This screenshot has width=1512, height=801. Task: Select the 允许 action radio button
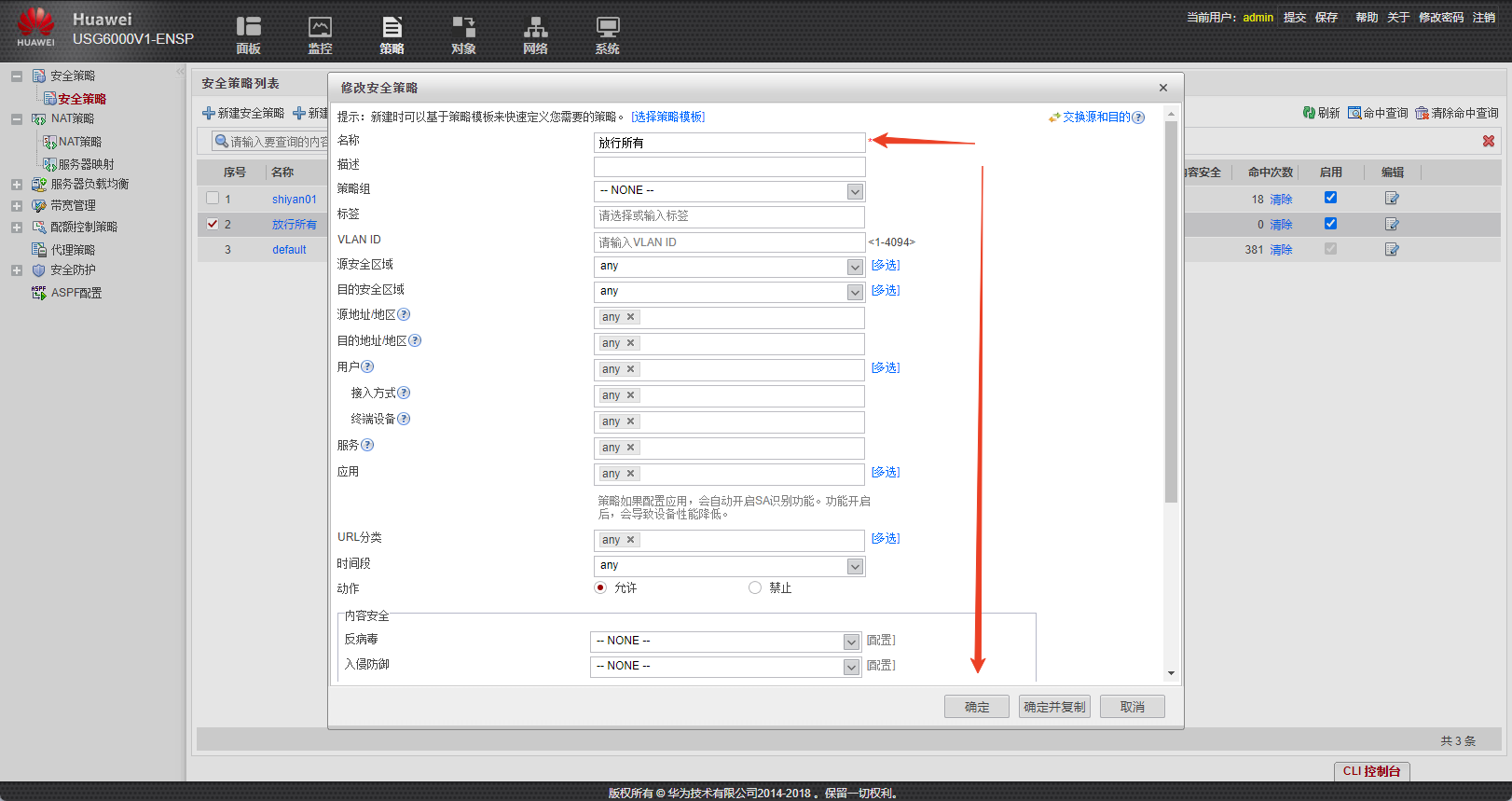coord(600,587)
